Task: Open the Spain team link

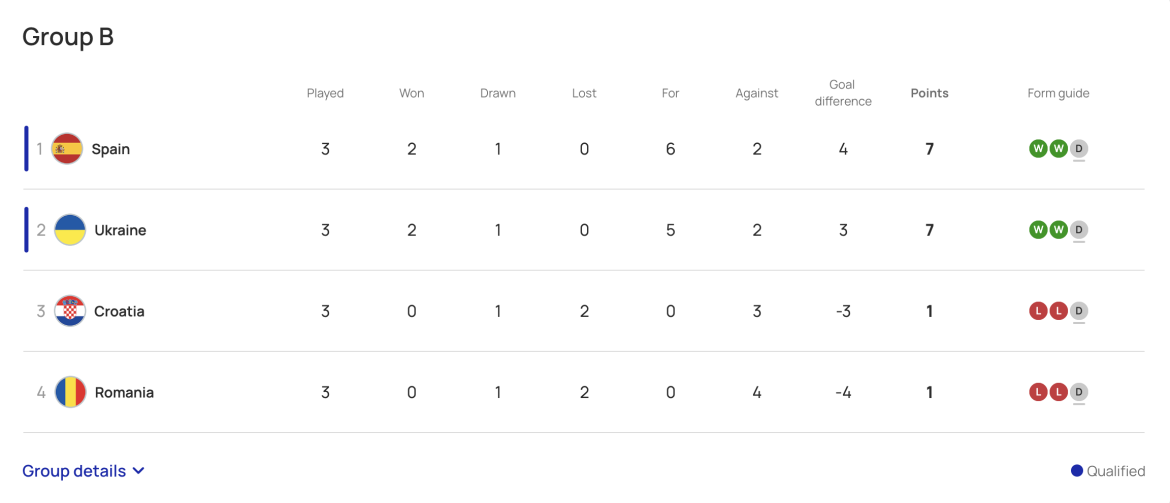Action: click(x=111, y=149)
